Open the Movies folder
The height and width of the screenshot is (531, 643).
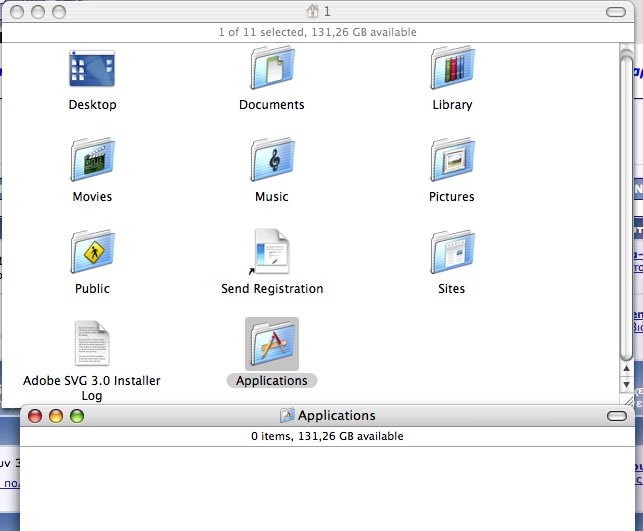tap(92, 161)
